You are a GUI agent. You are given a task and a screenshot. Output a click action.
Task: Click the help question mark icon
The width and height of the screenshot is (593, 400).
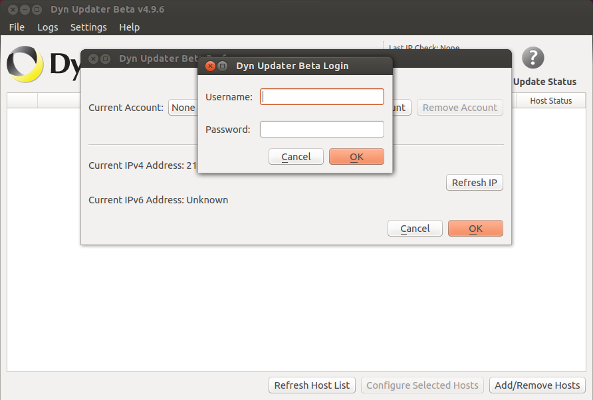point(533,58)
